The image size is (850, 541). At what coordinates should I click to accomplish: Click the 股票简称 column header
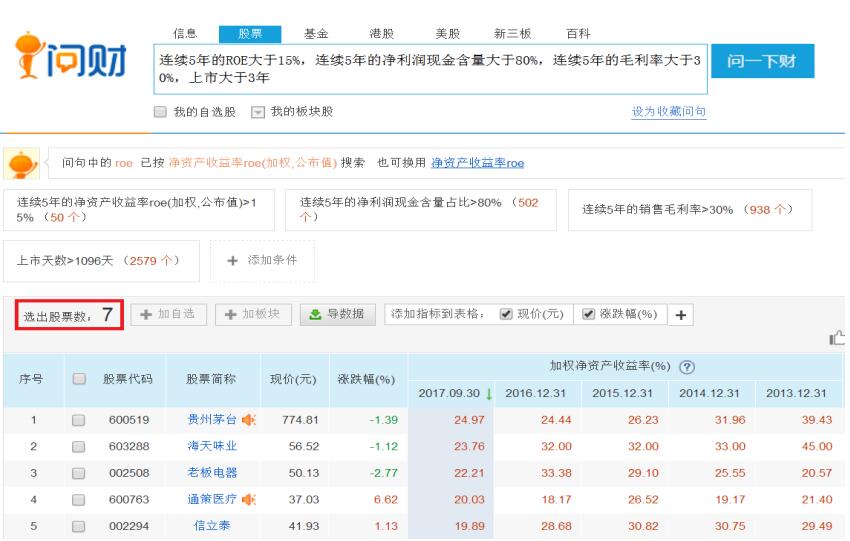[x=211, y=379]
